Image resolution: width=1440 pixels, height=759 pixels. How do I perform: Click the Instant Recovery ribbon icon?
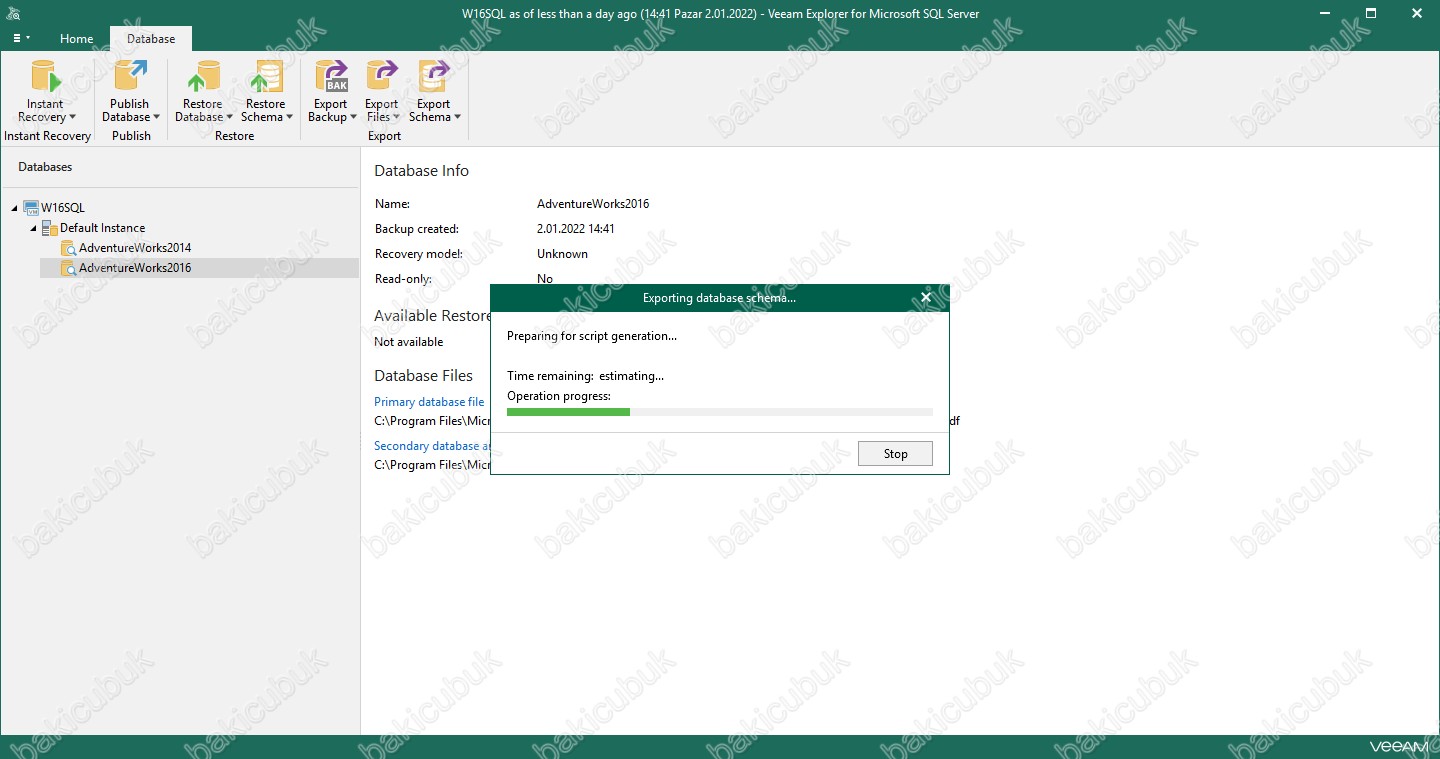click(x=45, y=77)
